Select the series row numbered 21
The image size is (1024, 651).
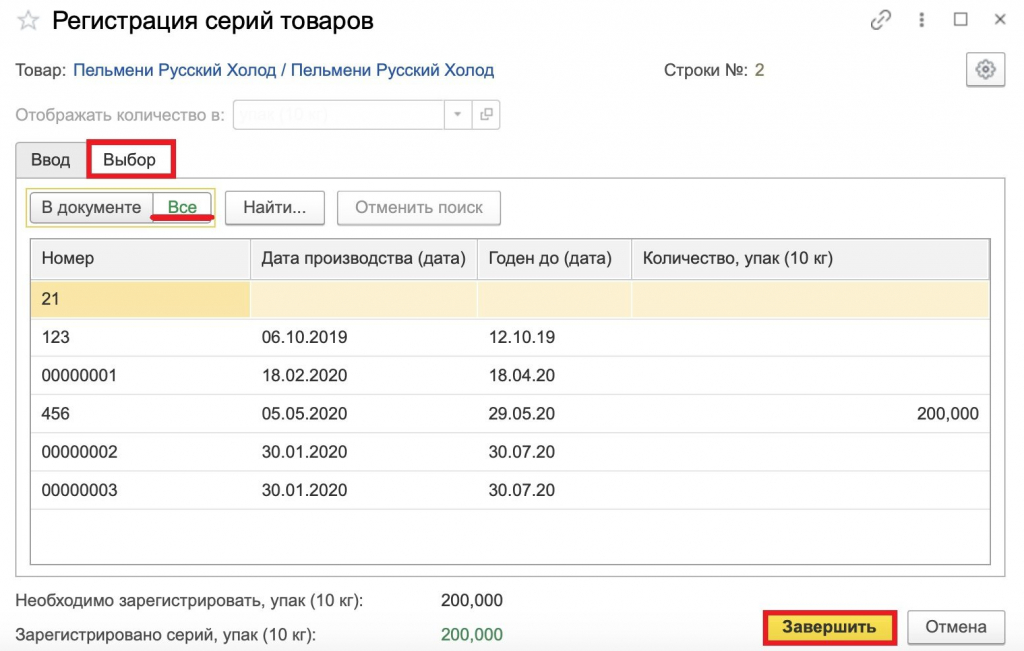click(510, 299)
